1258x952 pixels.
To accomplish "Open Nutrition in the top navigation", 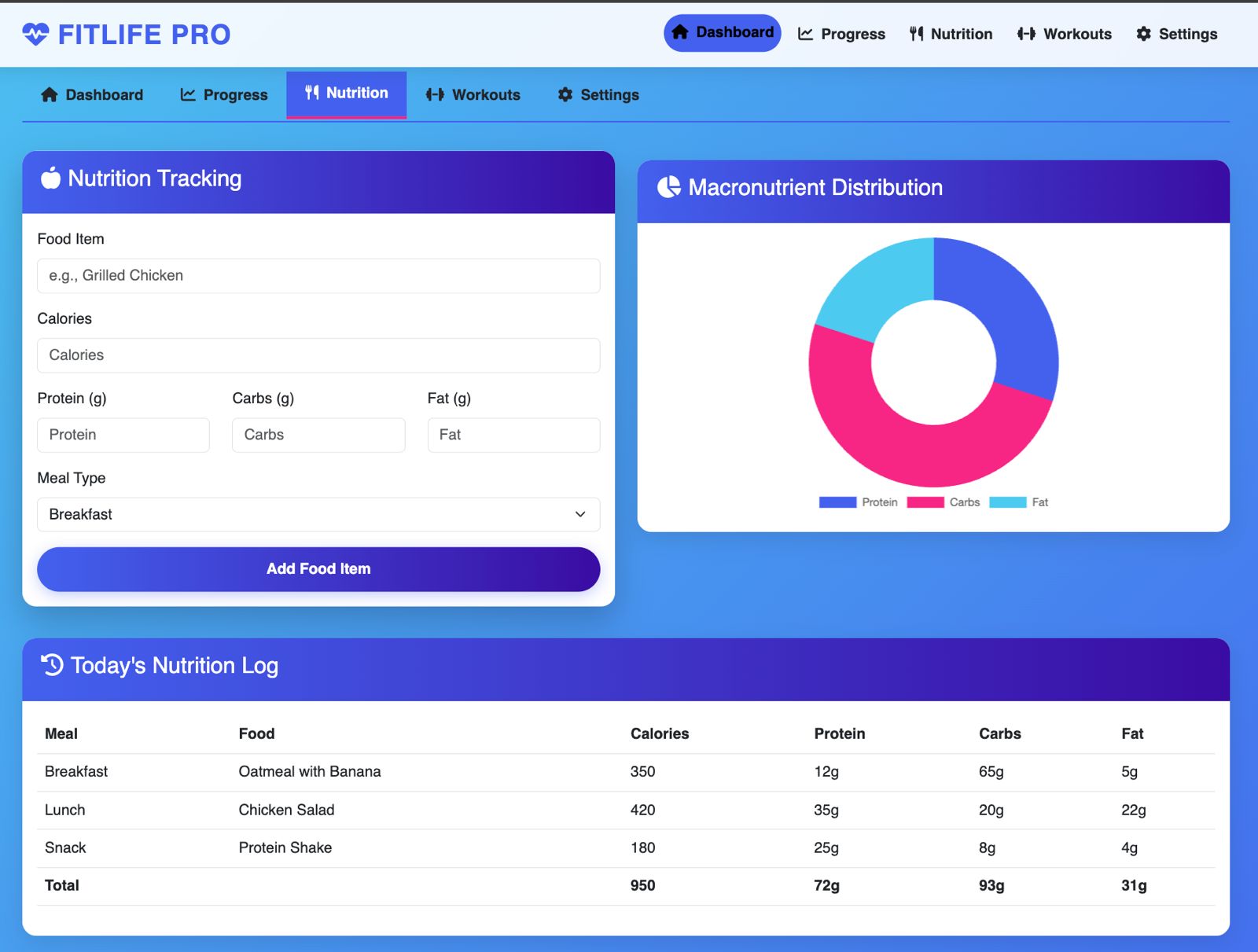I will [951, 34].
